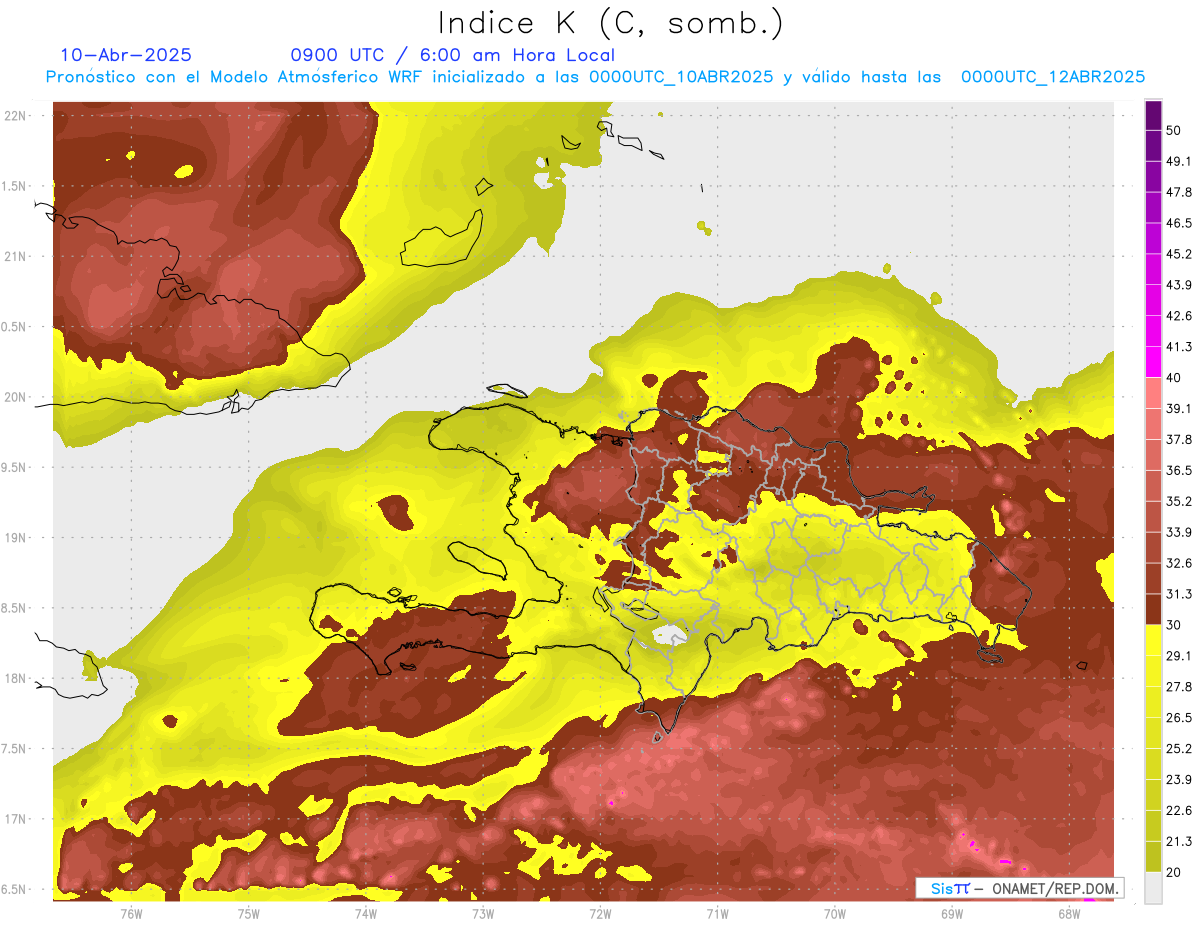1200x927 pixels.
Task: Click '0900 UTC / 6:00 am Hora Local'
Action: click(453, 55)
